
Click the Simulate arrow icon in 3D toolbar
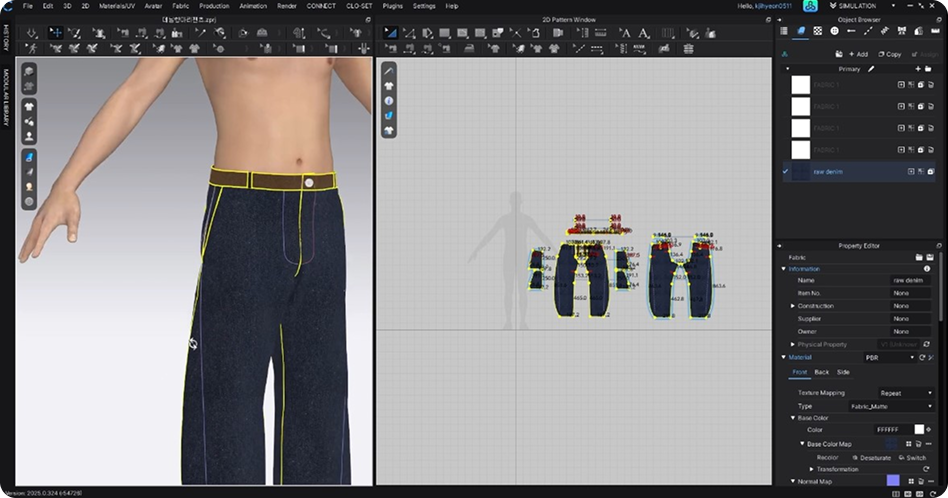[x=34, y=33]
